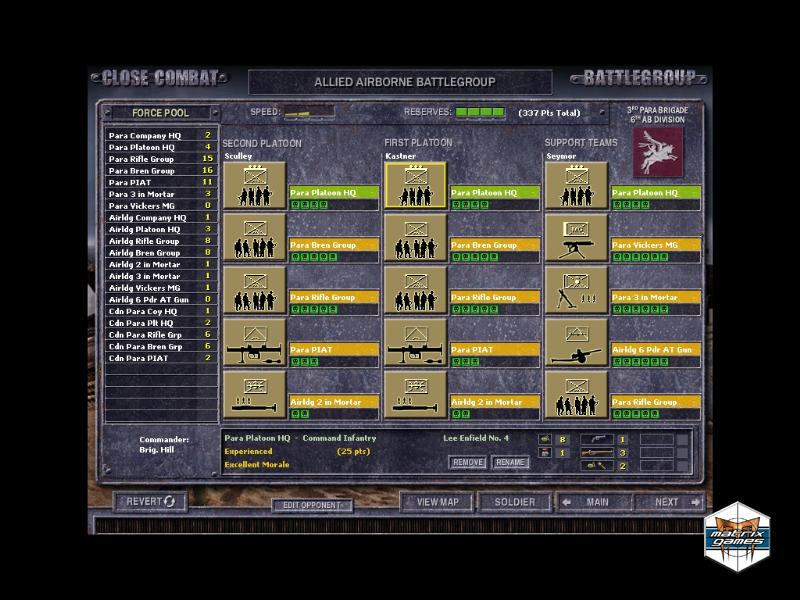Viewport: 800px width, 600px height.
Task: Select Second Platoon's Para Platoon HQ unit icon
Action: point(253,186)
